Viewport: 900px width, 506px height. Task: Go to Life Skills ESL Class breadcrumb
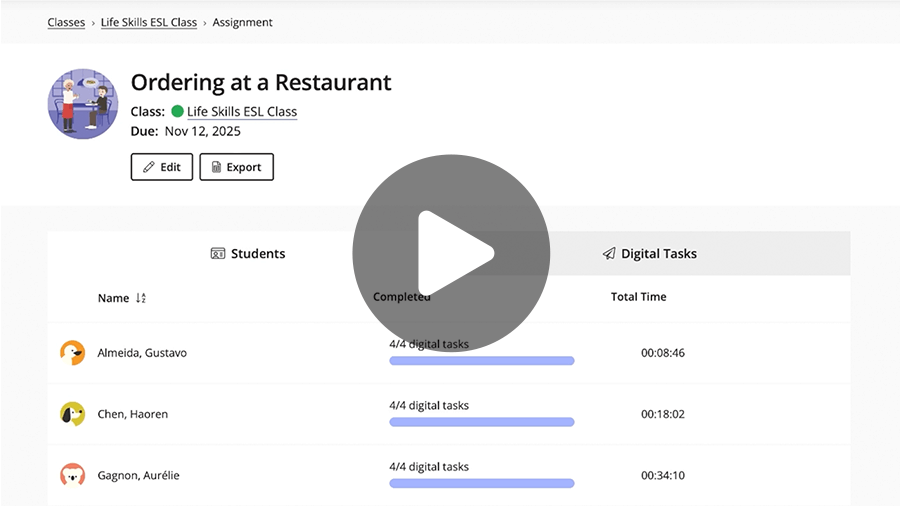click(149, 22)
